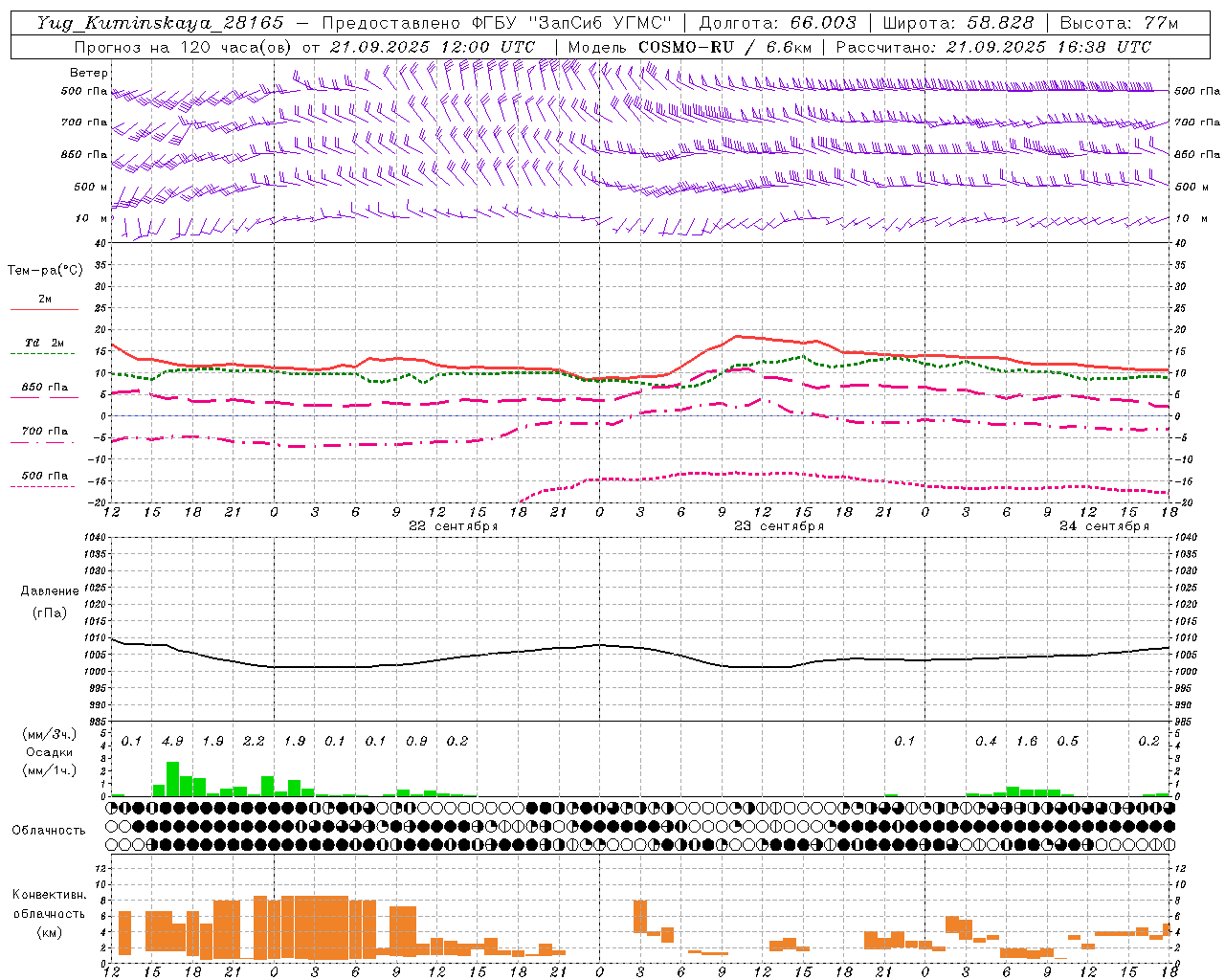Click the 700 гПа temperature legend entry
Viewport: 1225px width, 980px height.
(44, 432)
